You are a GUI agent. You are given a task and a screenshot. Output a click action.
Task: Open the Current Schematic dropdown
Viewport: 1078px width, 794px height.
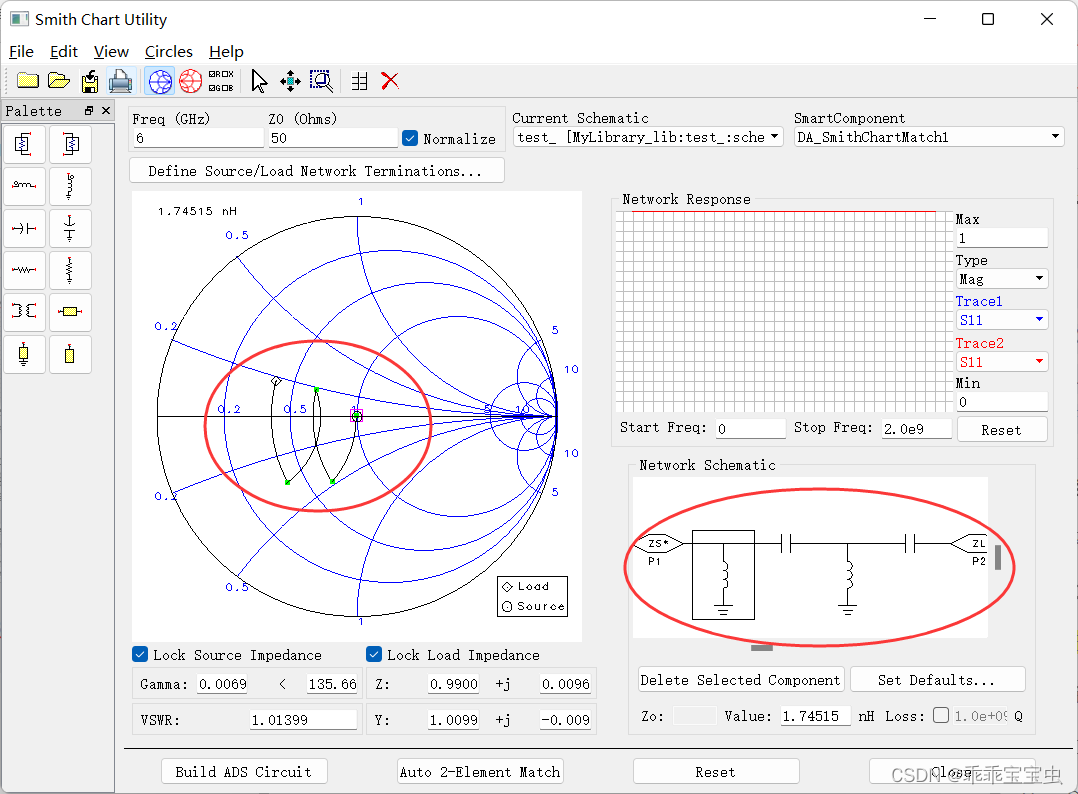tap(648, 137)
